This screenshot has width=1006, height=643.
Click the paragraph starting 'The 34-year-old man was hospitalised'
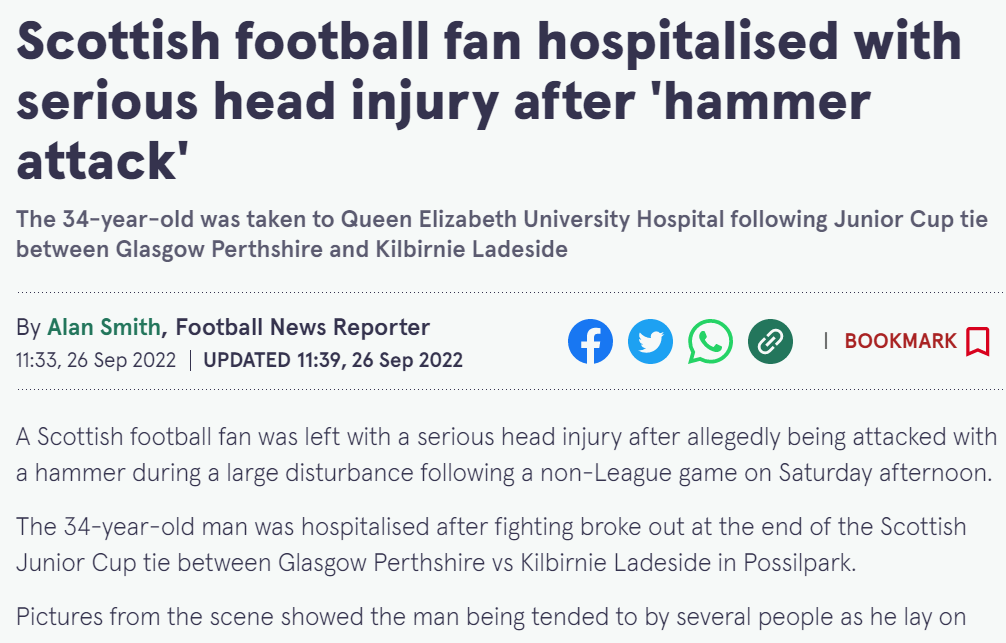coord(491,544)
